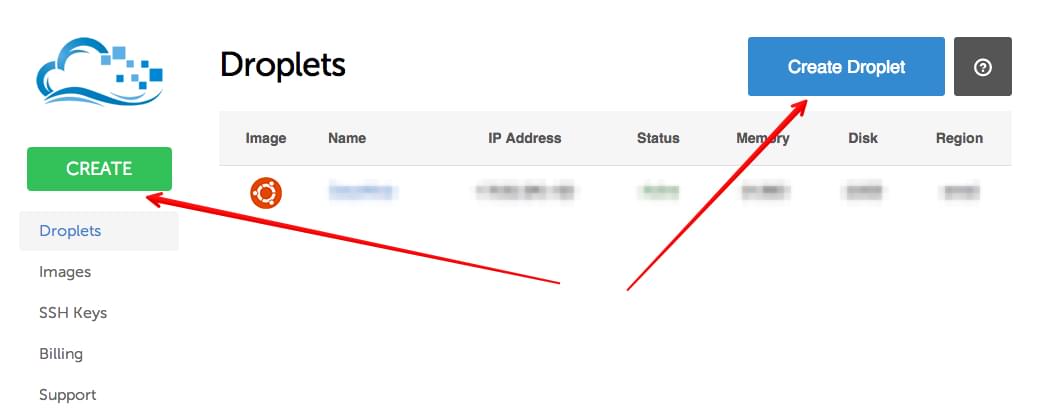Click the Memory column header
This screenshot has width=1047, height=417.
(x=763, y=139)
